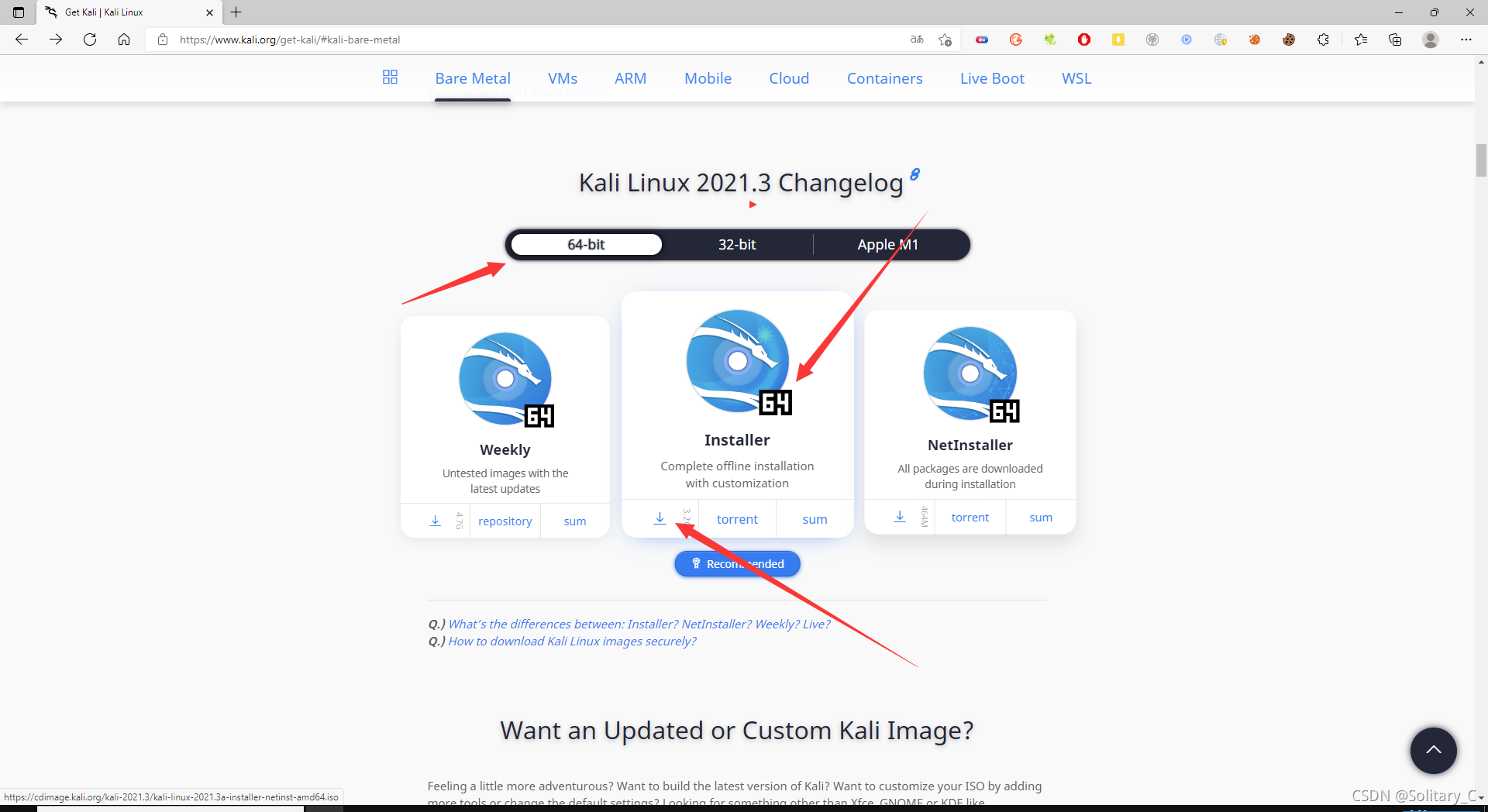
Task: Open the Weekly sum link
Action: [x=575, y=521]
